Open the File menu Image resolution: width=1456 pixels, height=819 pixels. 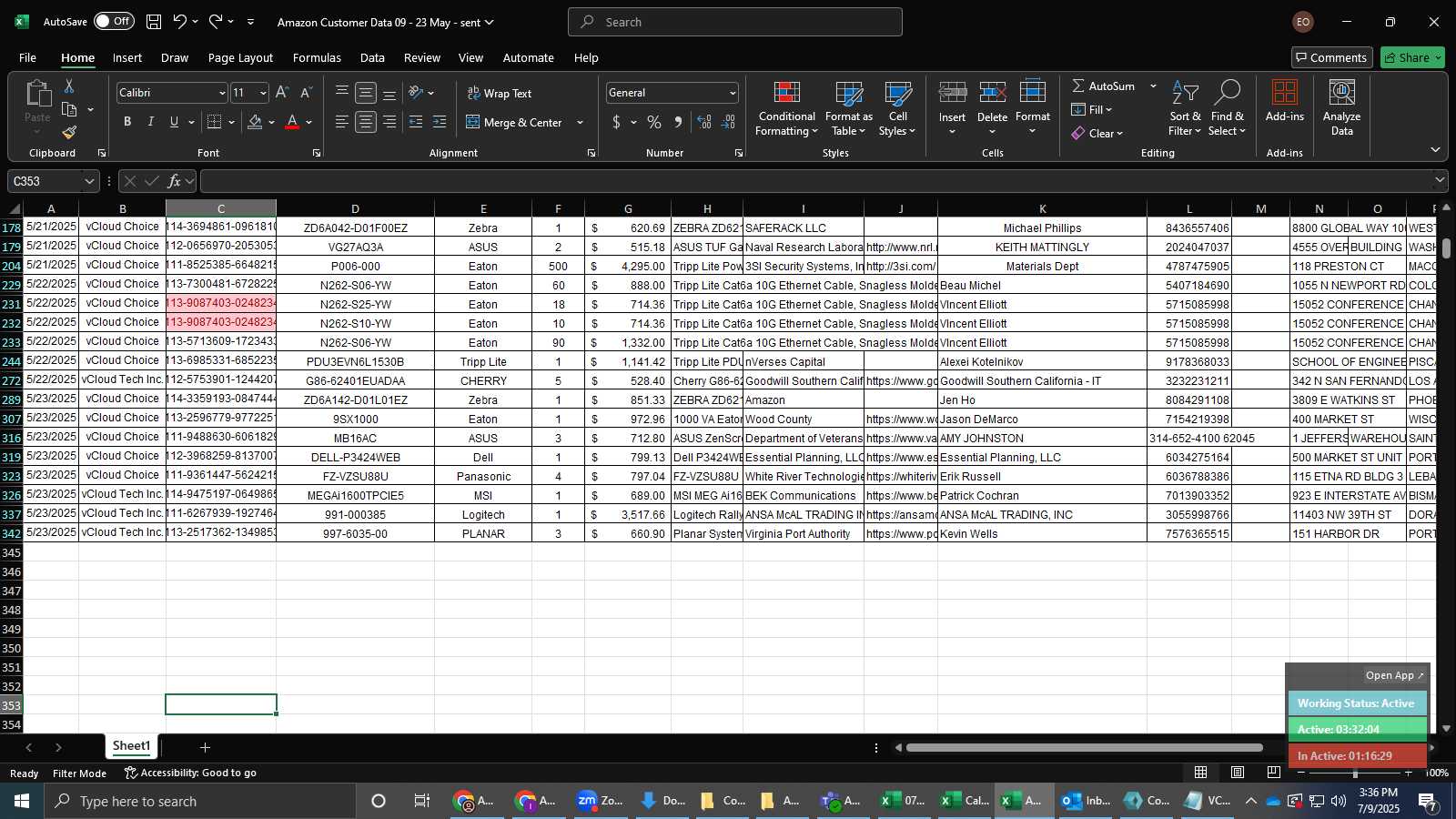coord(27,57)
